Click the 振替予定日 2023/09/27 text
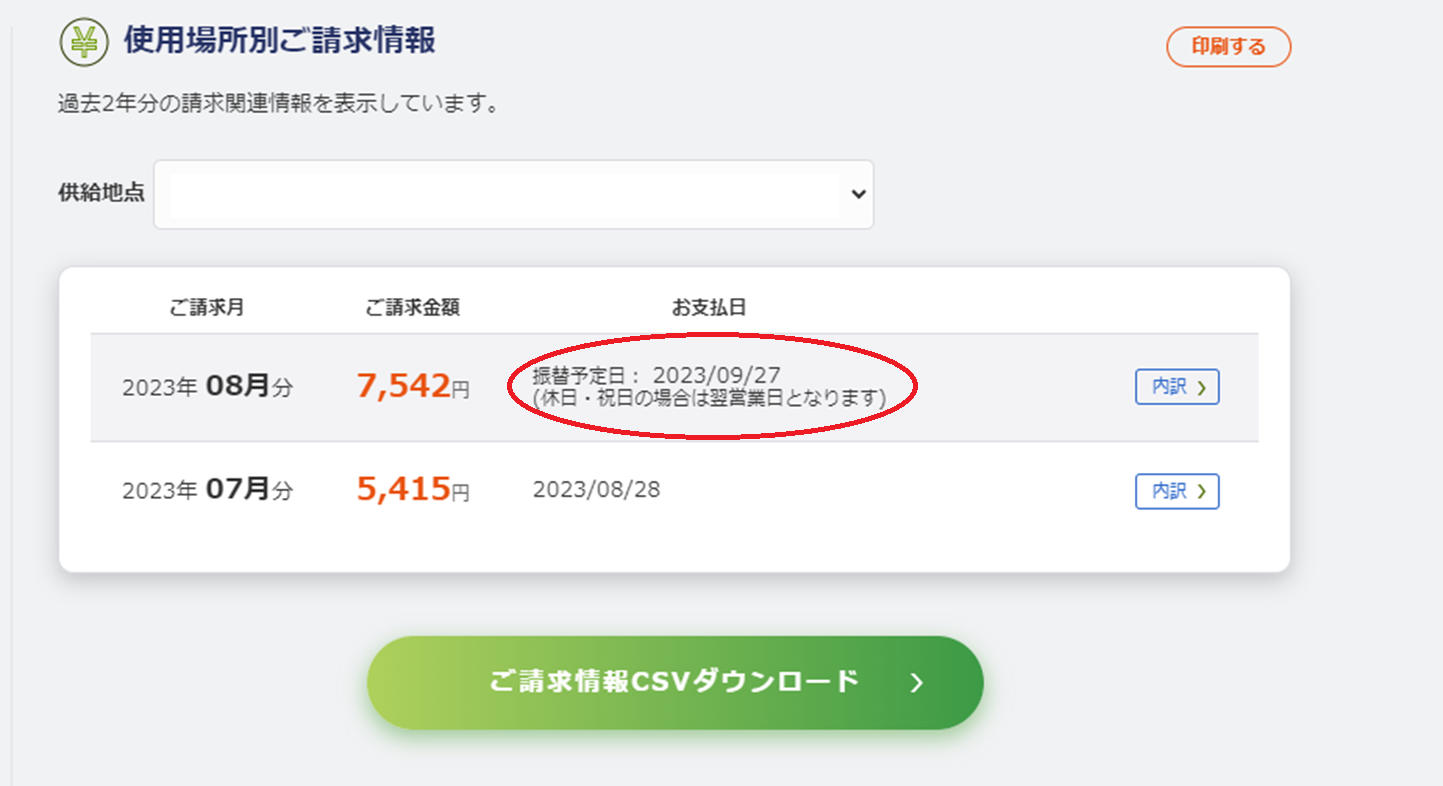This screenshot has width=1443, height=786. coord(657,376)
